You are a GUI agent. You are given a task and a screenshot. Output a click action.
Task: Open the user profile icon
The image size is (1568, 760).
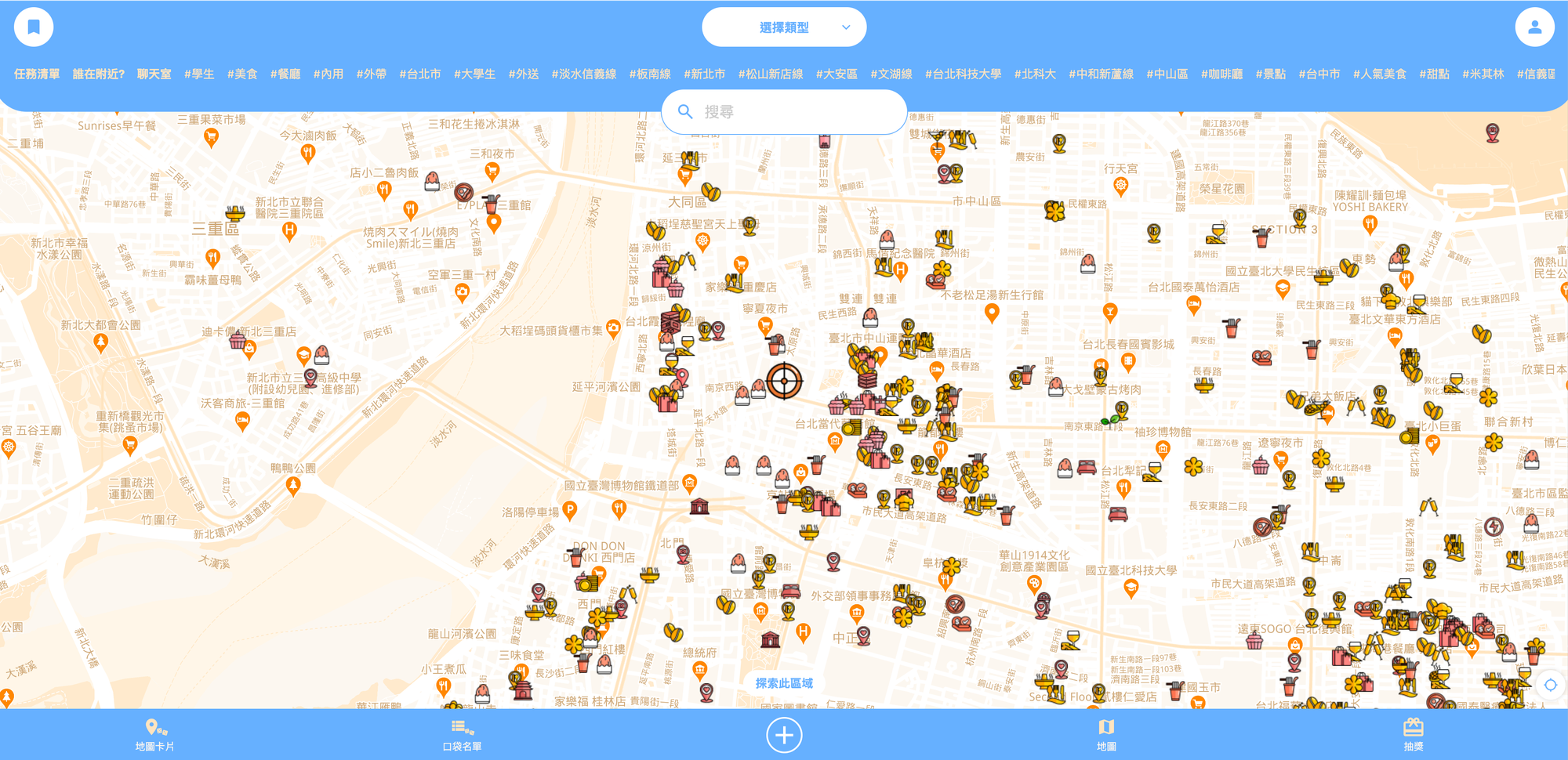1534,27
